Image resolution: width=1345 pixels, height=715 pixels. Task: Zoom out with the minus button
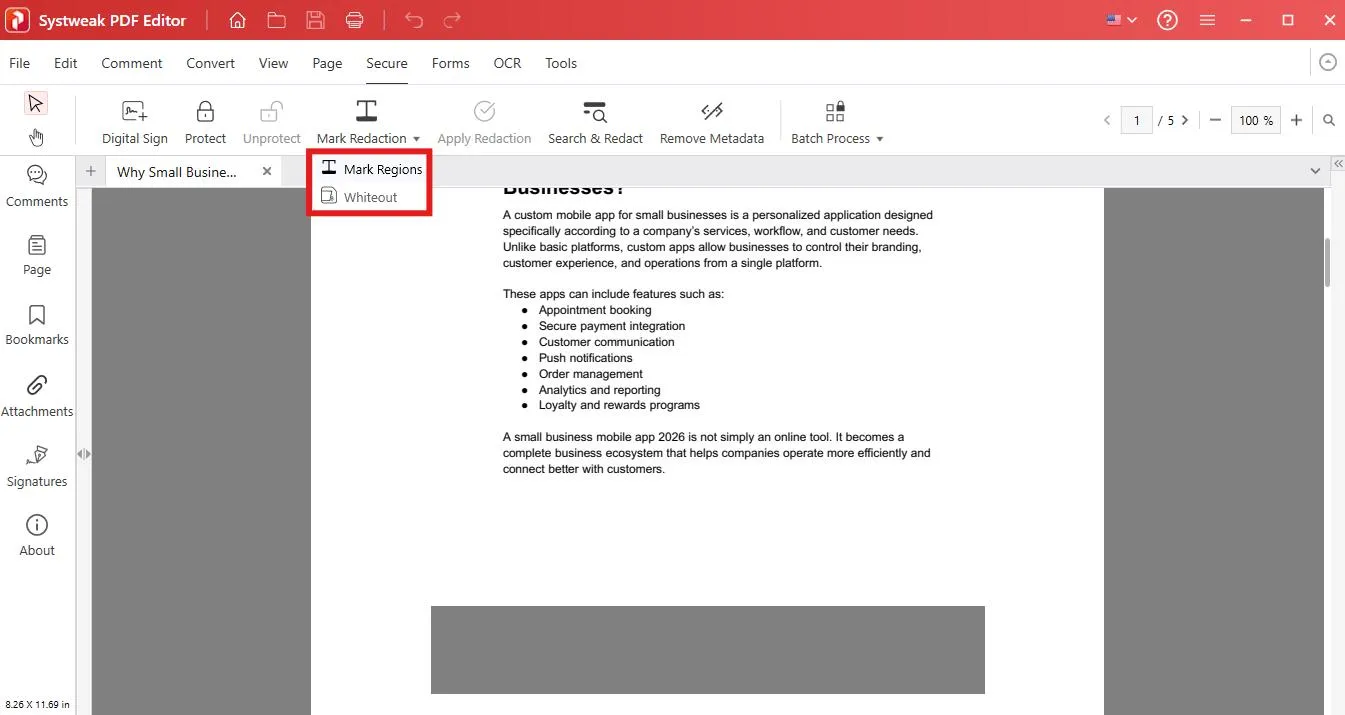tap(1215, 120)
